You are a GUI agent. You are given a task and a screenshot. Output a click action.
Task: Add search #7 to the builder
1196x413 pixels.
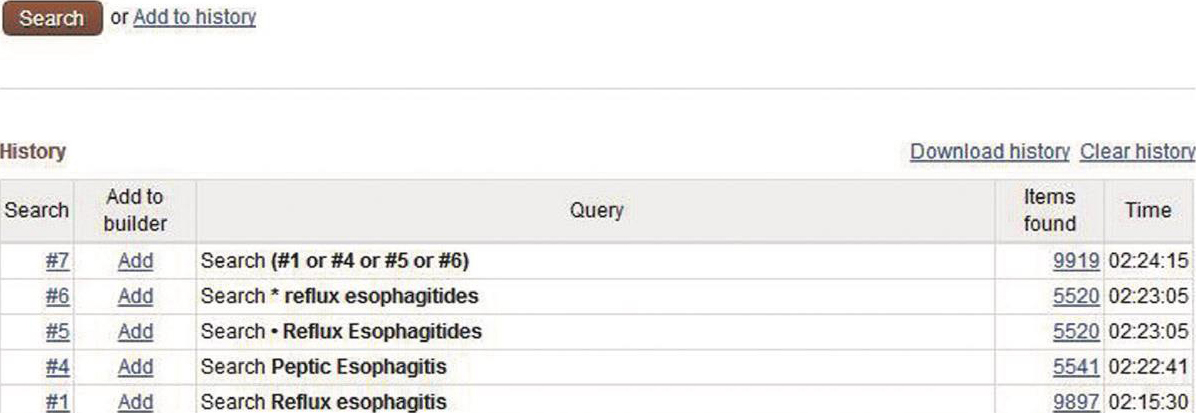tap(135, 262)
